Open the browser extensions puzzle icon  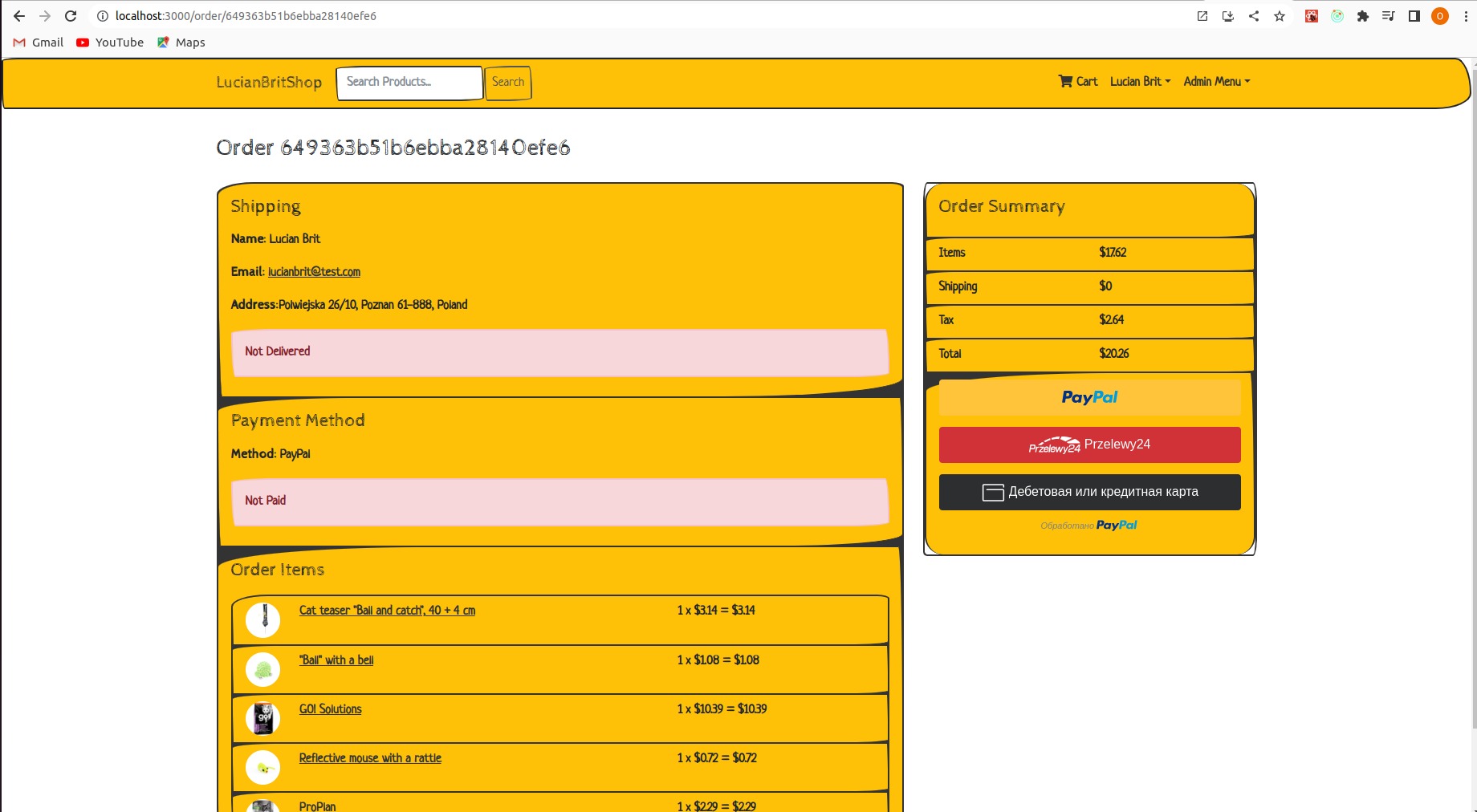click(1363, 16)
